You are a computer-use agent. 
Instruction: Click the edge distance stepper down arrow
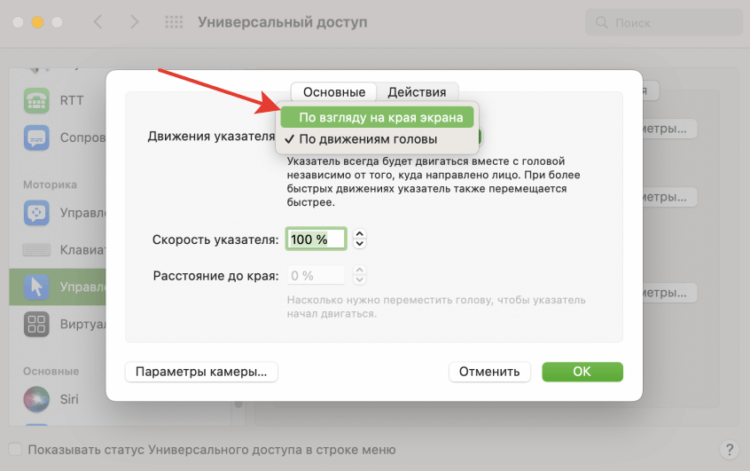(x=360, y=280)
